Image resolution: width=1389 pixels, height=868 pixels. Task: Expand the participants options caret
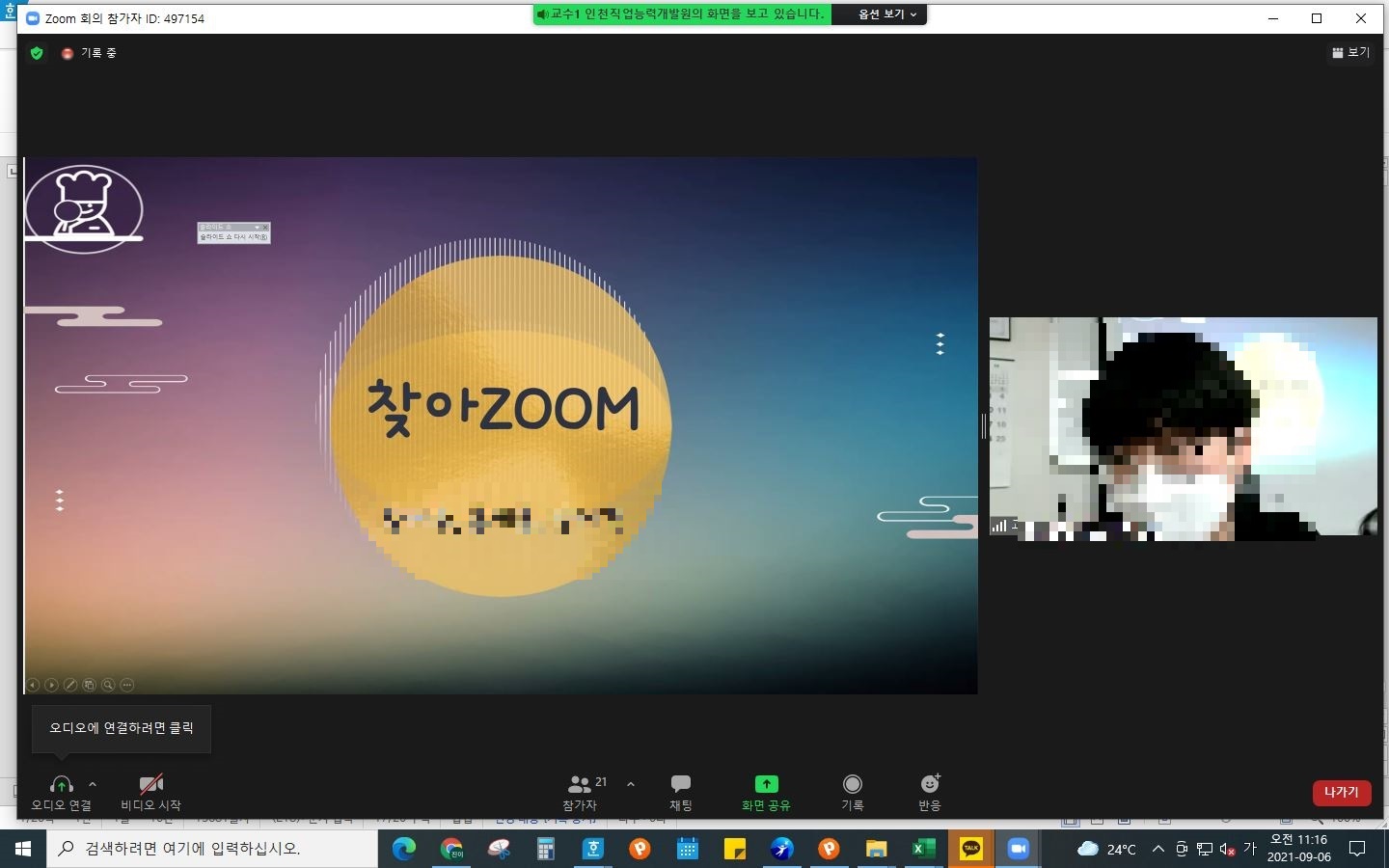[631, 784]
